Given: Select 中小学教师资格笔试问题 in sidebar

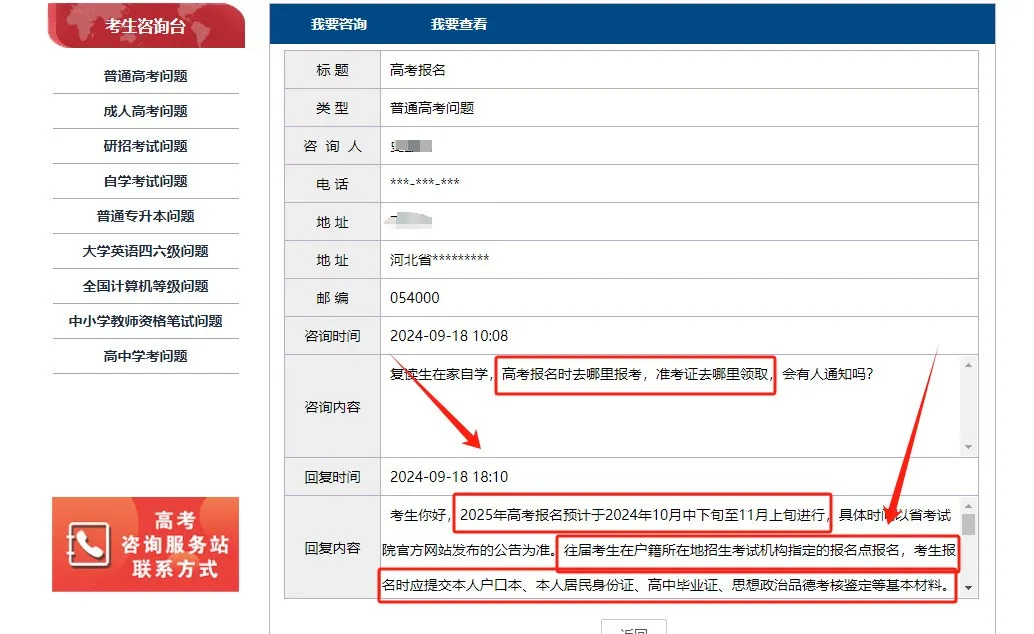Looking at the screenshot, I should tap(146, 321).
